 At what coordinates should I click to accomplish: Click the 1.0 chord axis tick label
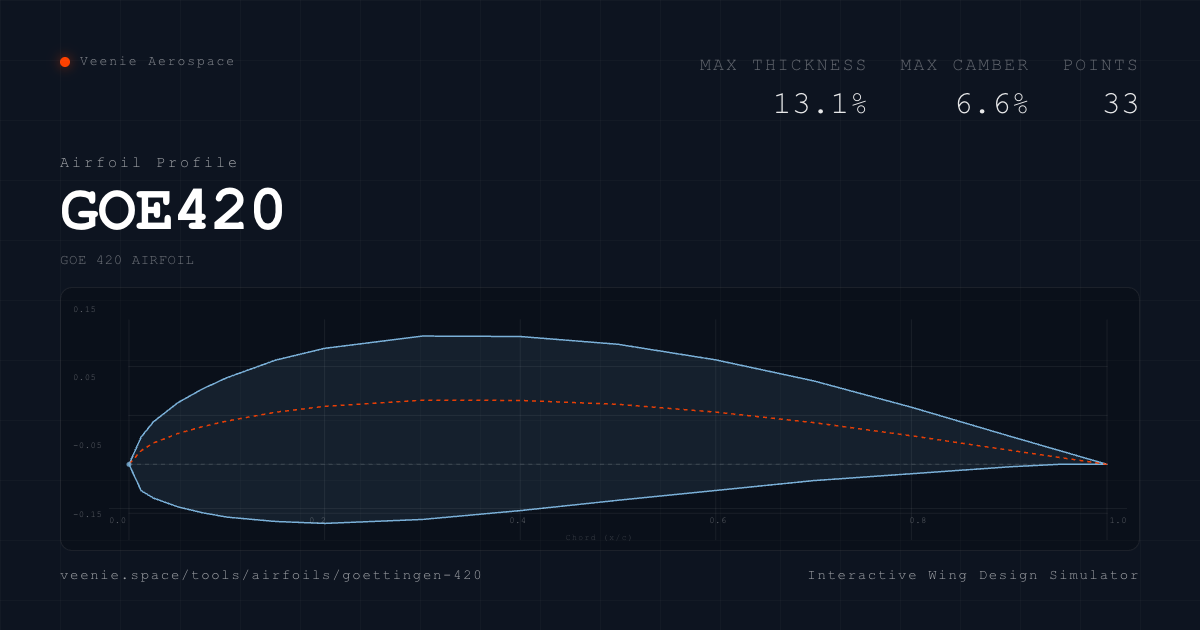click(x=1118, y=521)
